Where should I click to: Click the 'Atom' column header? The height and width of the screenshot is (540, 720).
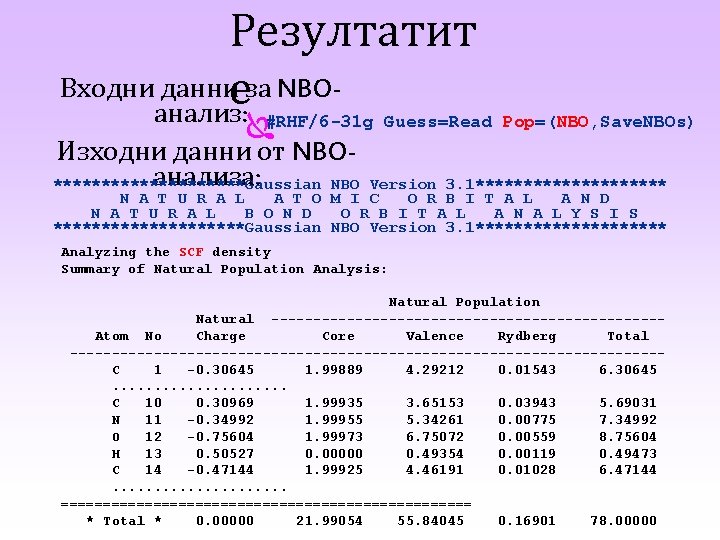112,336
